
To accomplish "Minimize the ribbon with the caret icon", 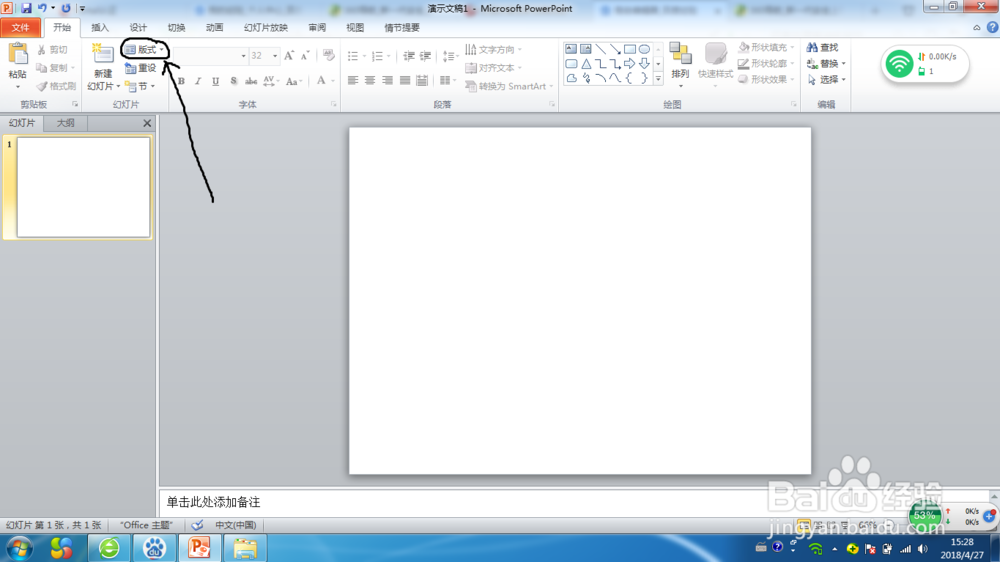I will 976,27.
